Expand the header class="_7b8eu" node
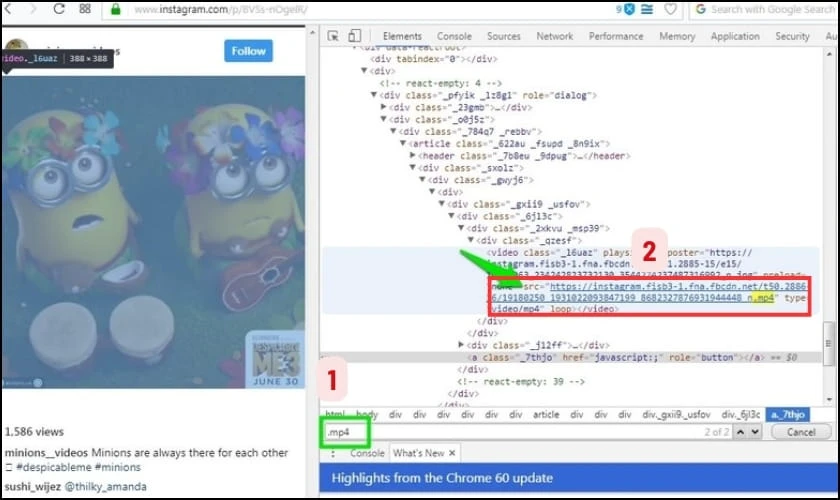The width and height of the screenshot is (840, 500). click(412, 155)
